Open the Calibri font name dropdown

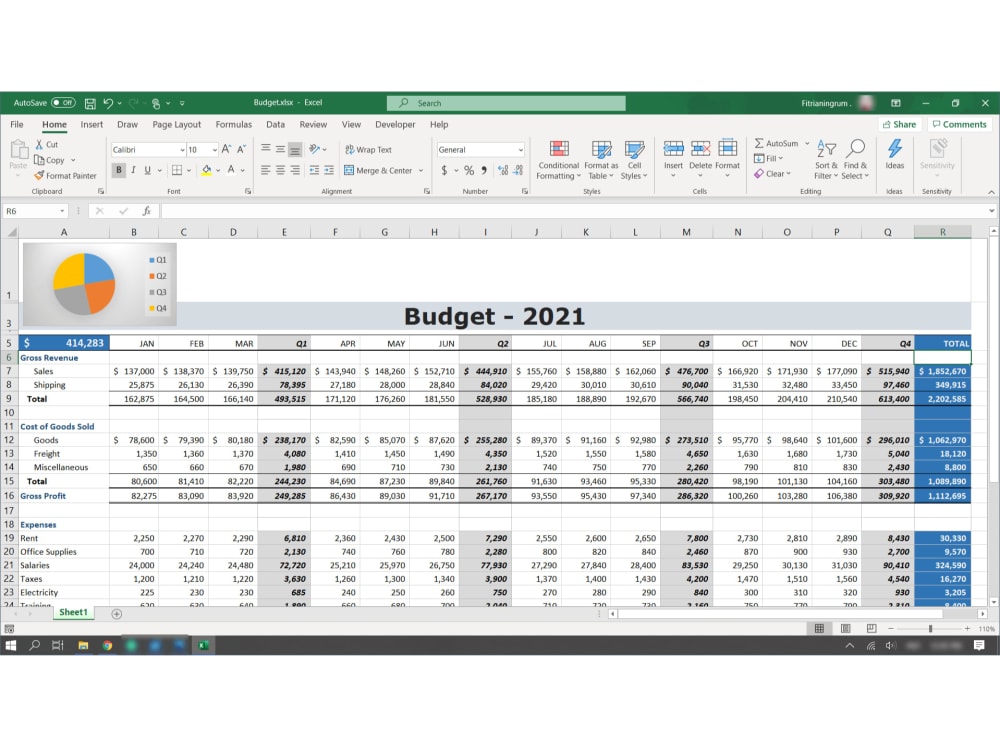tap(182, 150)
